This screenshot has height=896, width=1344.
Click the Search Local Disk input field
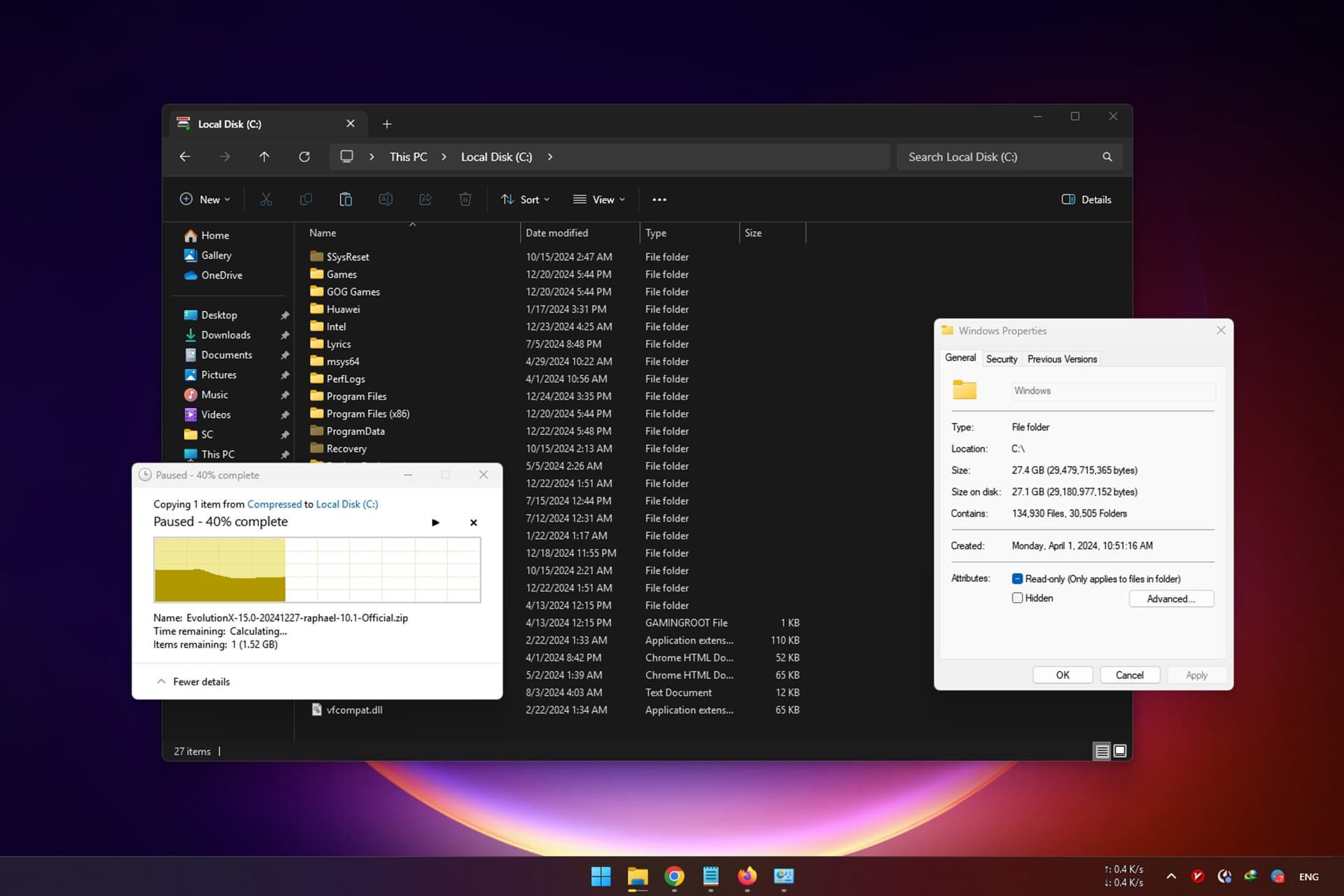[x=1000, y=156]
